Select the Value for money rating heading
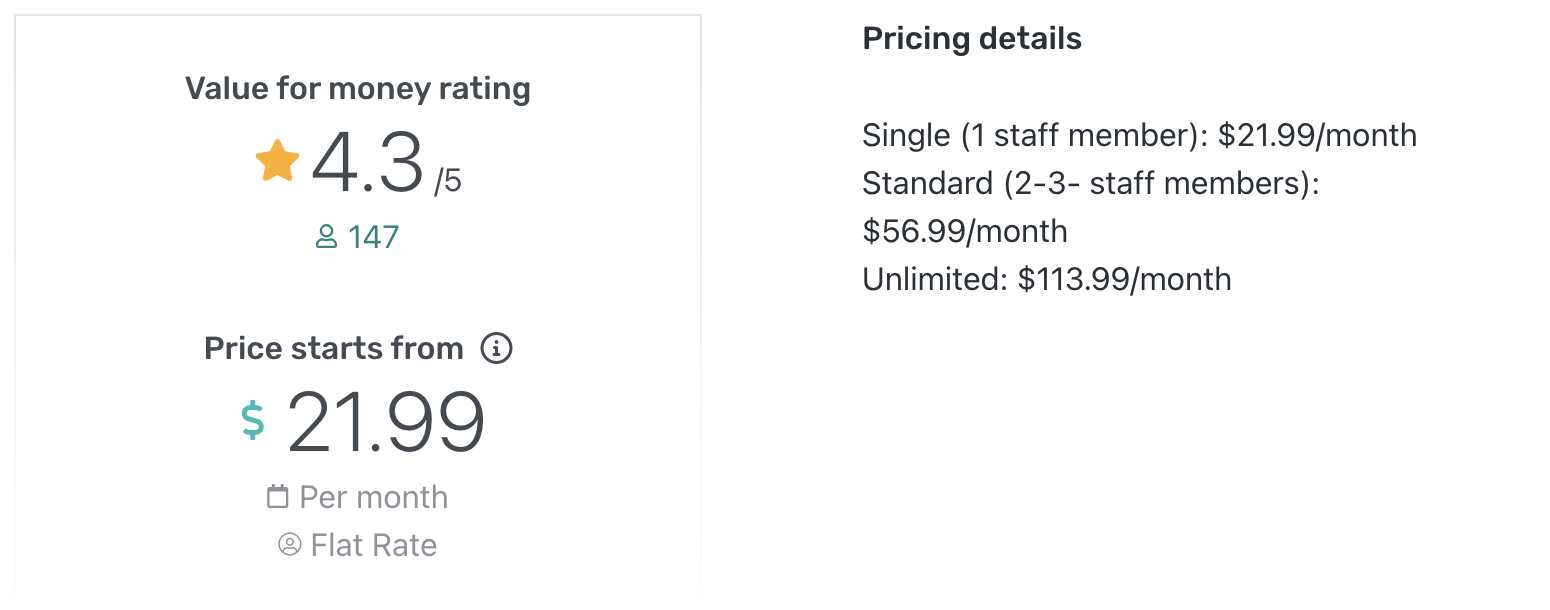This screenshot has height=610, width=1550. pos(358,89)
